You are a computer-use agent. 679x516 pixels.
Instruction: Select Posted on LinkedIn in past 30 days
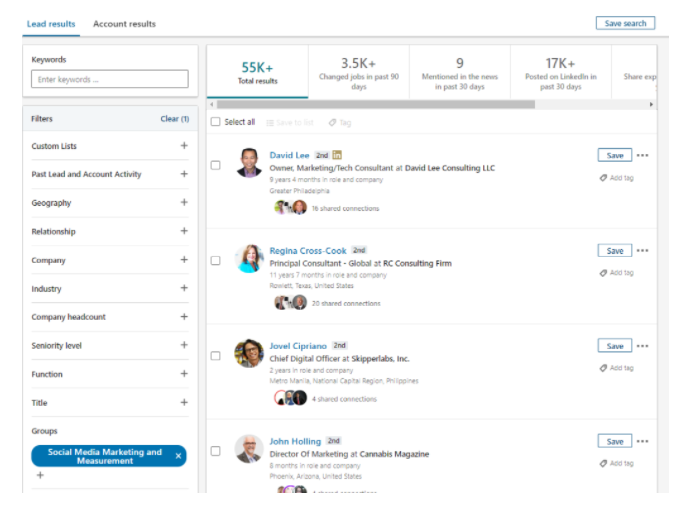click(561, 72)
